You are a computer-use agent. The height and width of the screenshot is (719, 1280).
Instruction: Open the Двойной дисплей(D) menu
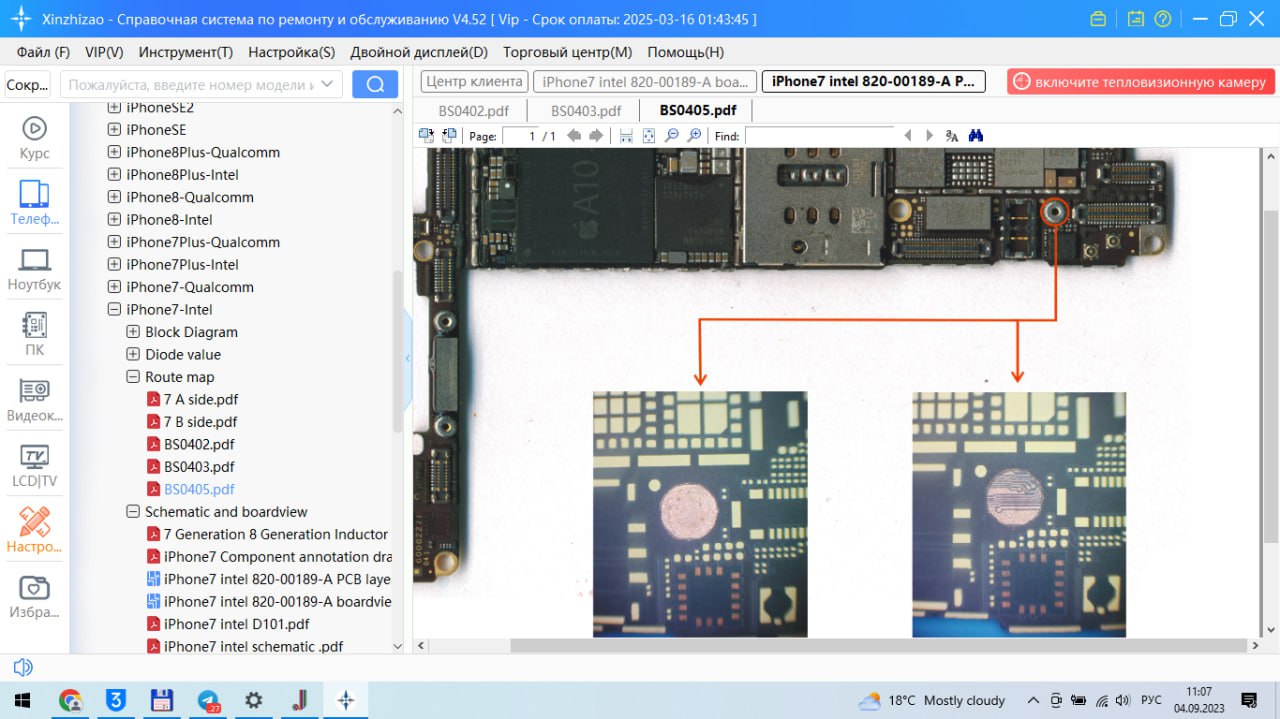tap(419, 52)
